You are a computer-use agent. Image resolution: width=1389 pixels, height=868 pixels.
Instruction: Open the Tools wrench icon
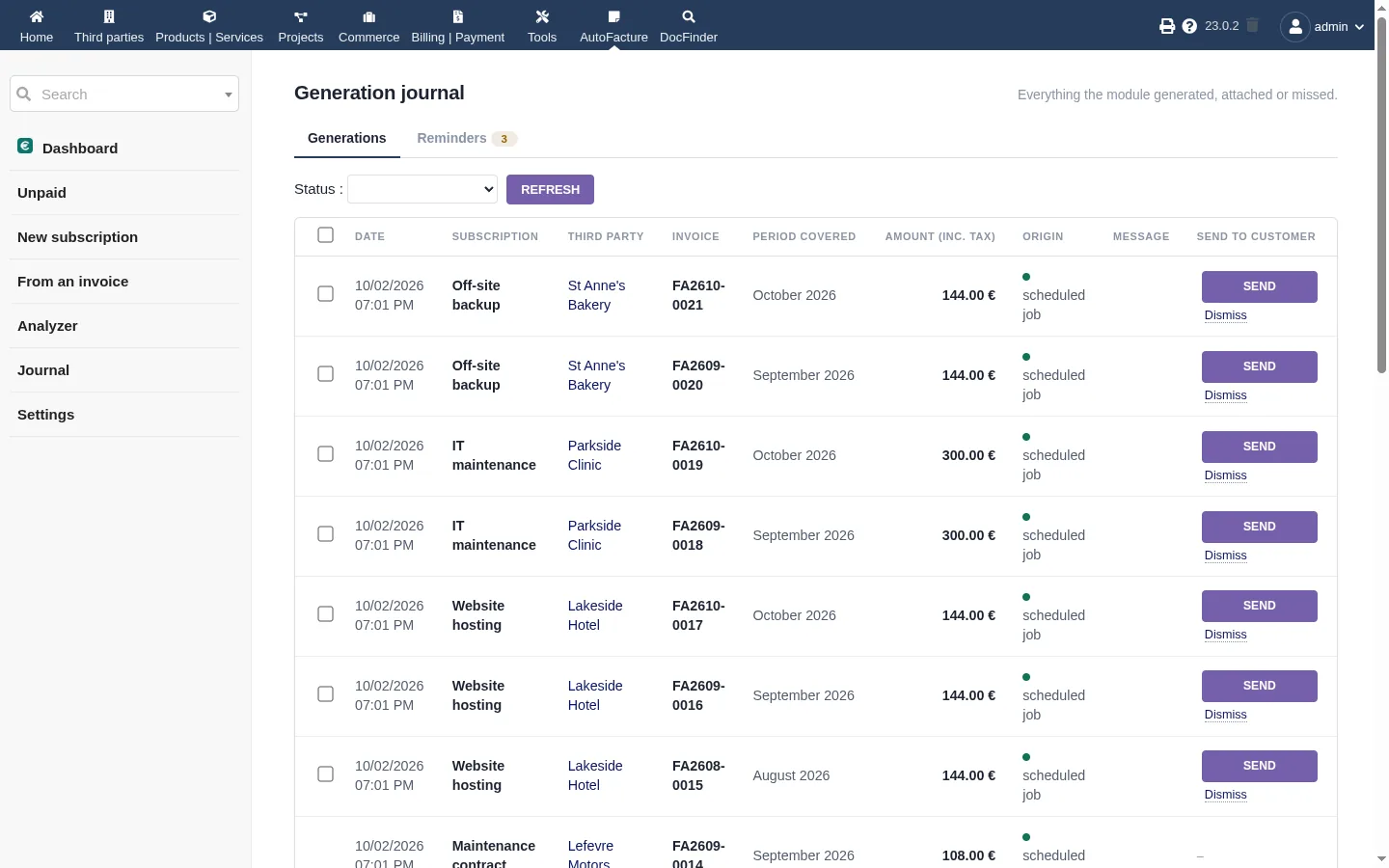pyautogui.click(x=542, y=16)
